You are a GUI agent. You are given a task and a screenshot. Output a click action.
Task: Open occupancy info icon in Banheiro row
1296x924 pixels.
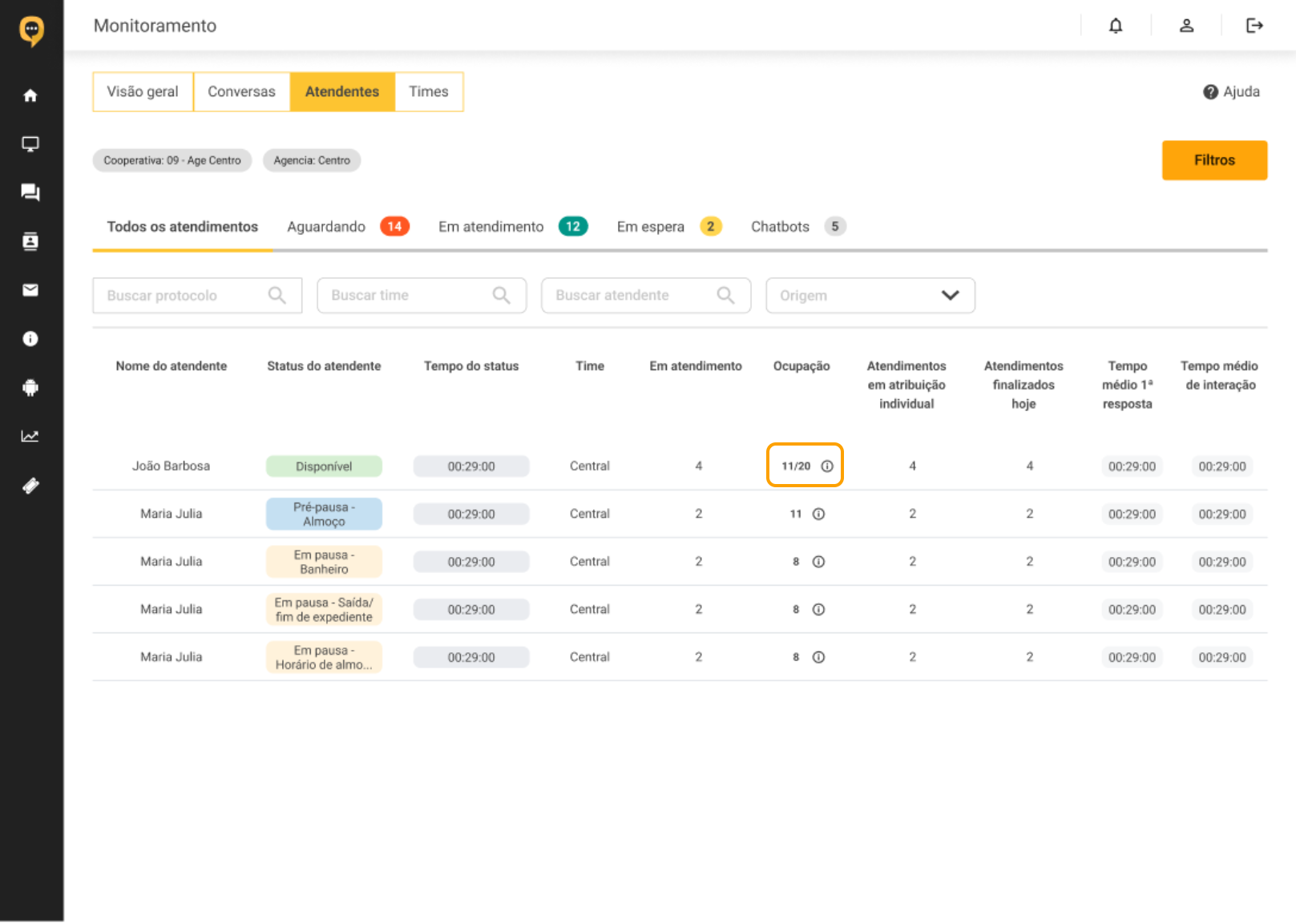pyautogui.click(x=818, y=562)
